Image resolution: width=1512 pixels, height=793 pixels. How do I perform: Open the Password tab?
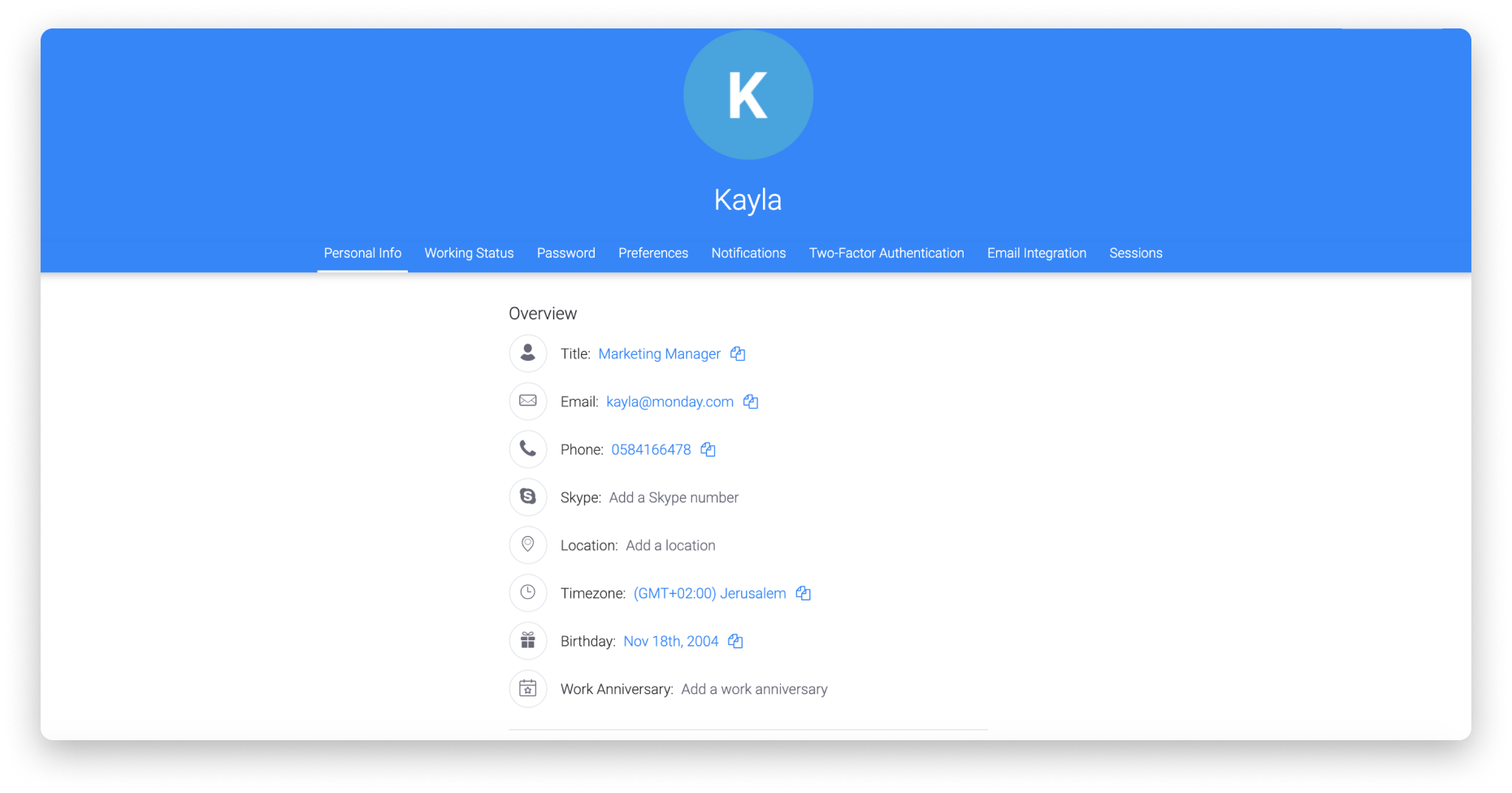click(566, 253)
